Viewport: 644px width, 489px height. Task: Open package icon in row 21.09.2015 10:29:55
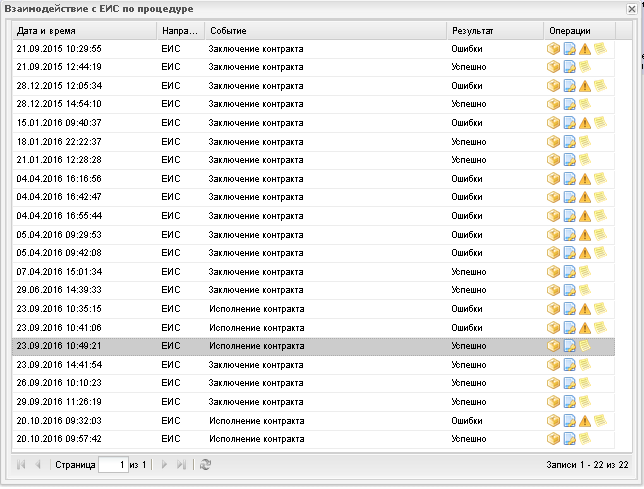(553, 49)
